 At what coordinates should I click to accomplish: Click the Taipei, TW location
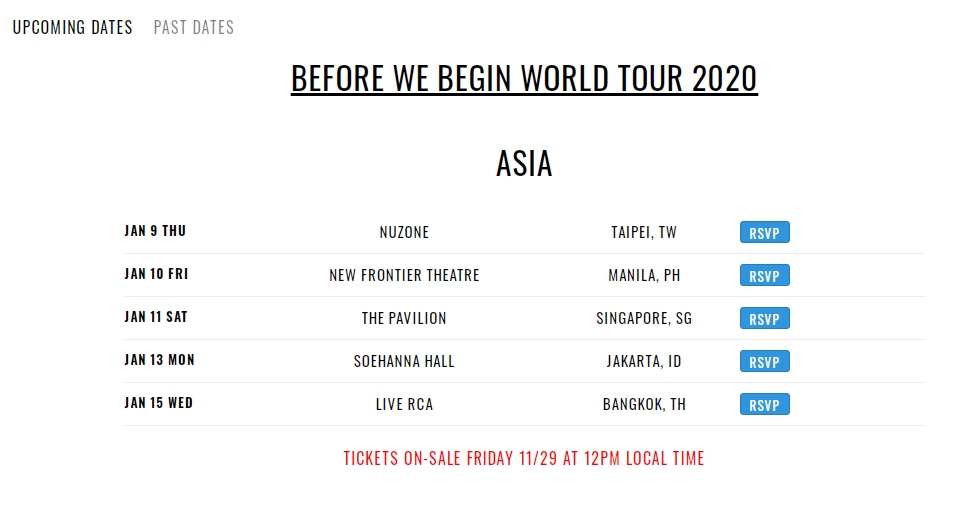coord(644,232)
